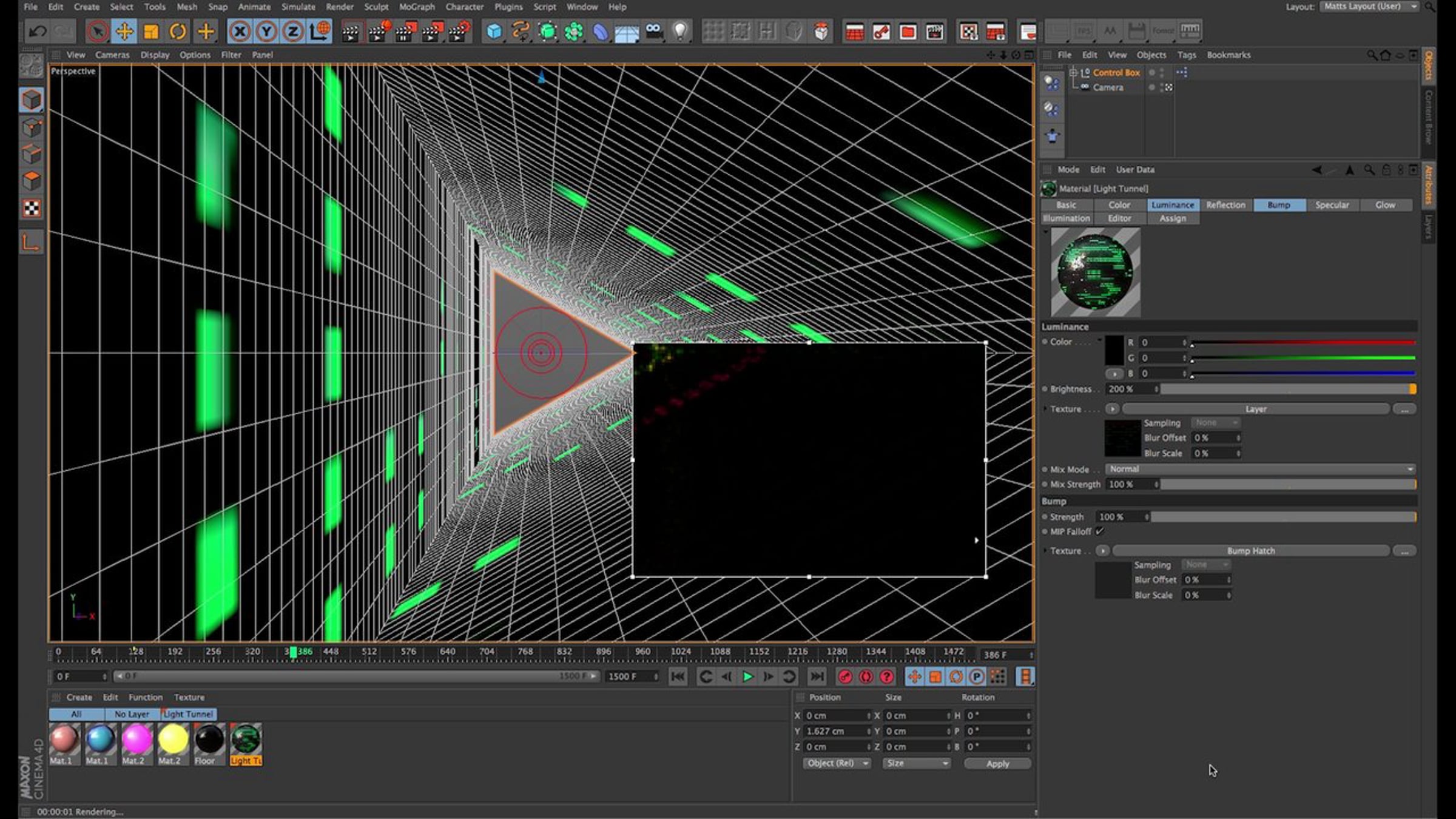
Task: Click the blue deformer icon
Action: (600, 31)
